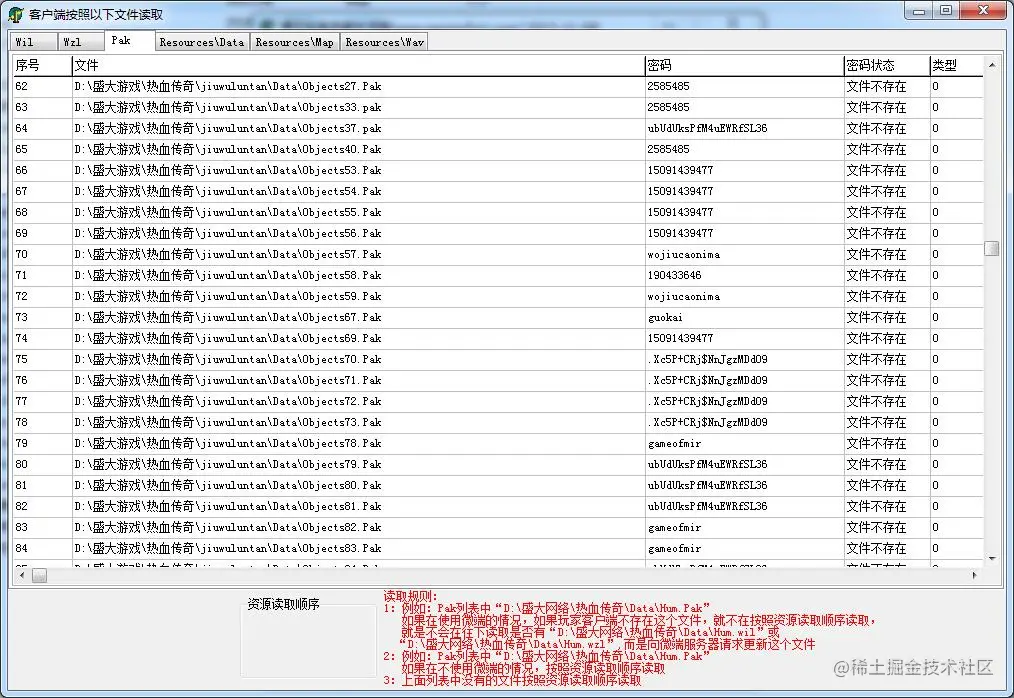Select row with Objects70.Pak file
The image size is (1014, 698).
498,360
